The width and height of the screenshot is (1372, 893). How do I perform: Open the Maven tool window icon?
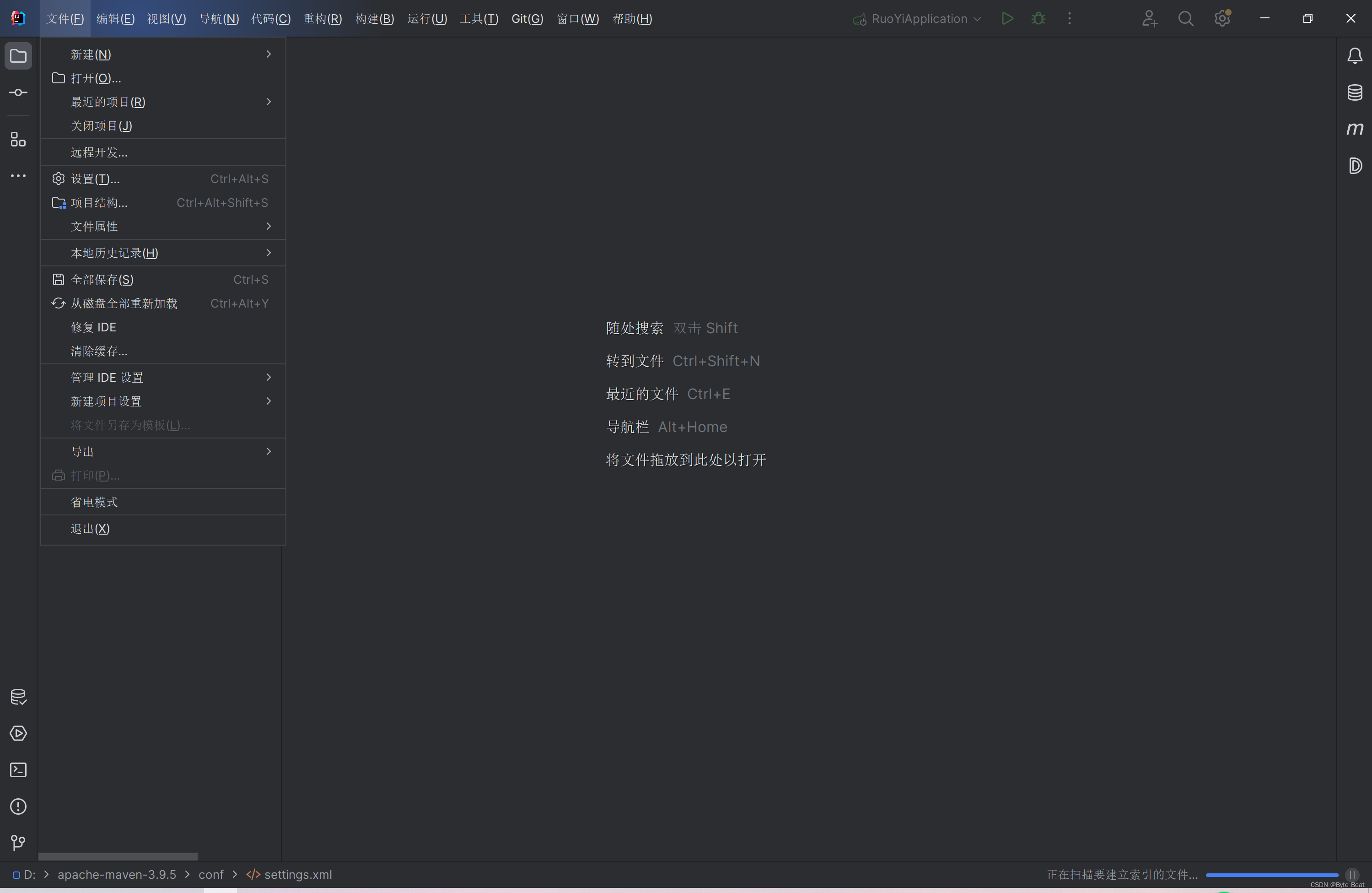[1355, 128]
